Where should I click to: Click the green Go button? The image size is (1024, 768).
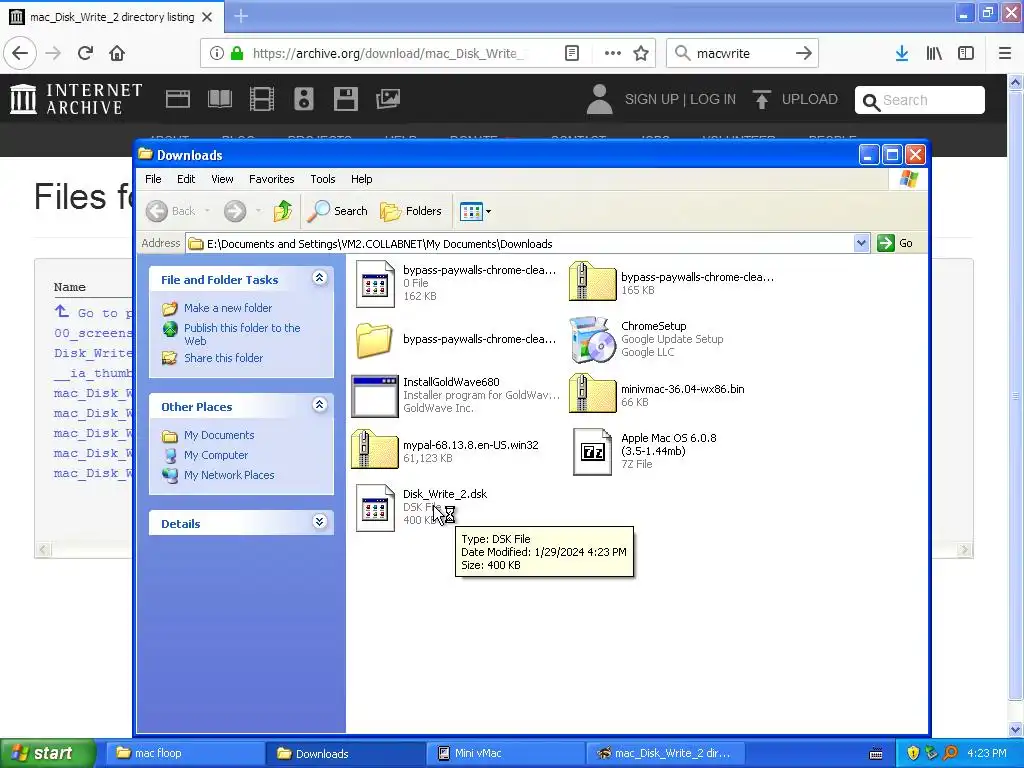(895, 243)
